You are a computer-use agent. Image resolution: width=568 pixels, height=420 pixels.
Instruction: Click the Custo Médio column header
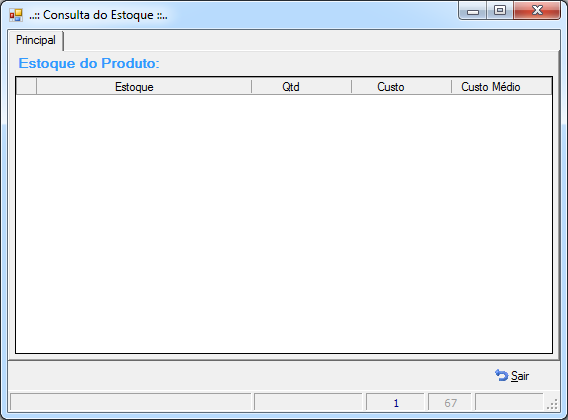(501, 87)
